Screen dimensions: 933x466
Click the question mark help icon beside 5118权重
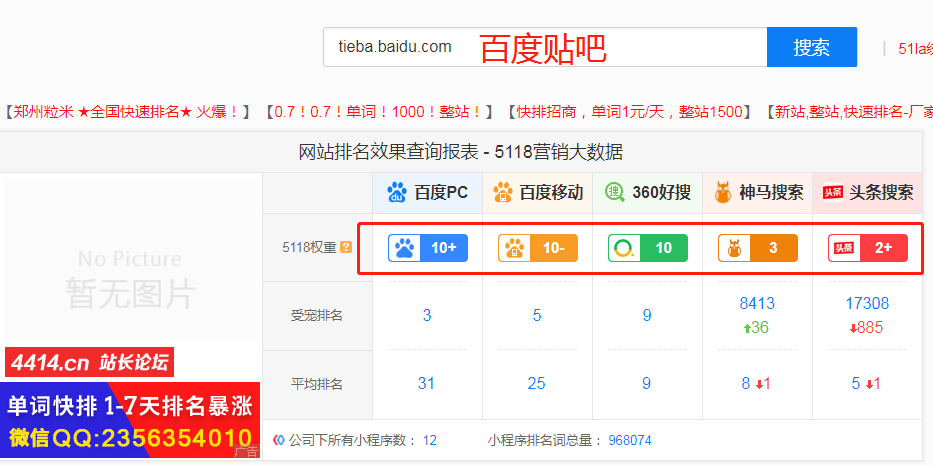346,248
